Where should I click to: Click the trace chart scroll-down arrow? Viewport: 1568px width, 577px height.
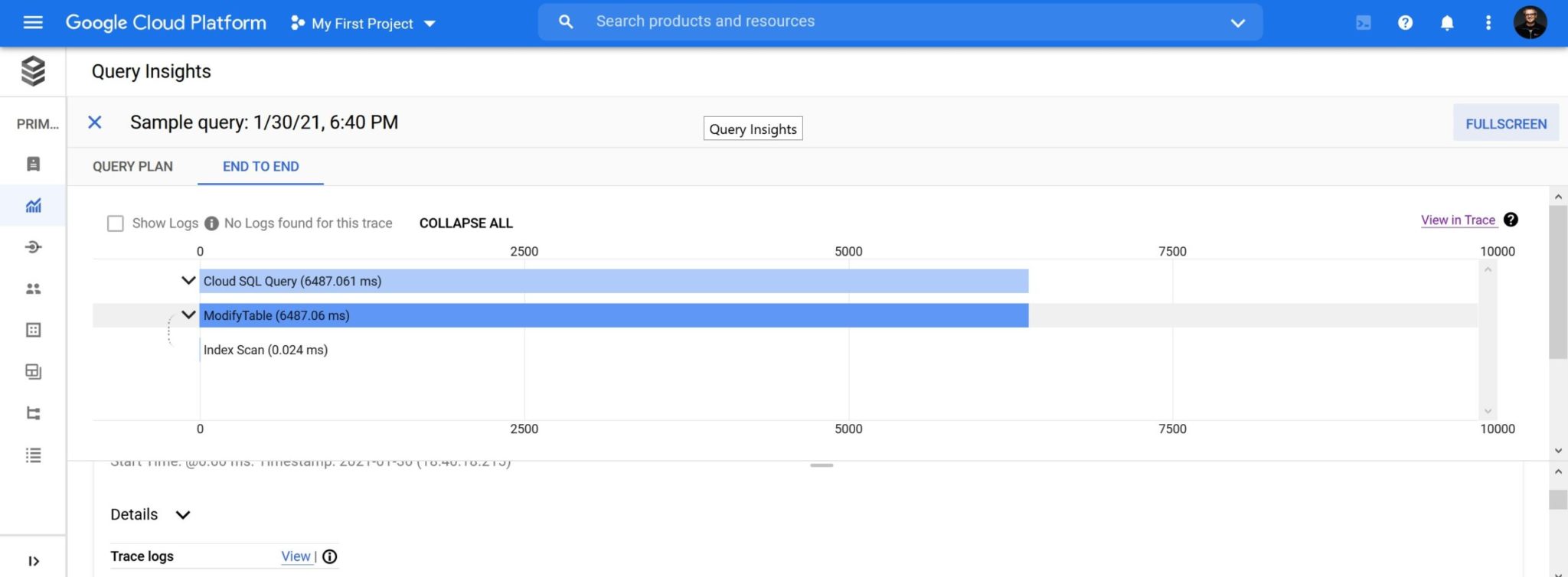tap(1488, 411)
